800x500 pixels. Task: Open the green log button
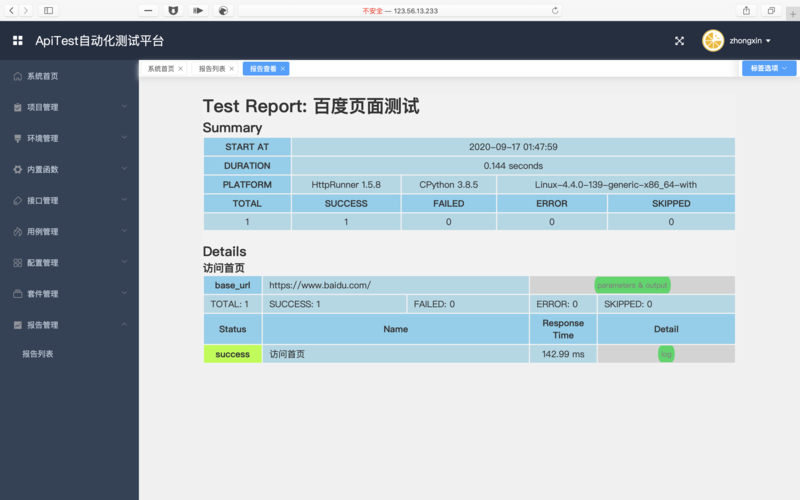click(x=666, y=354)
